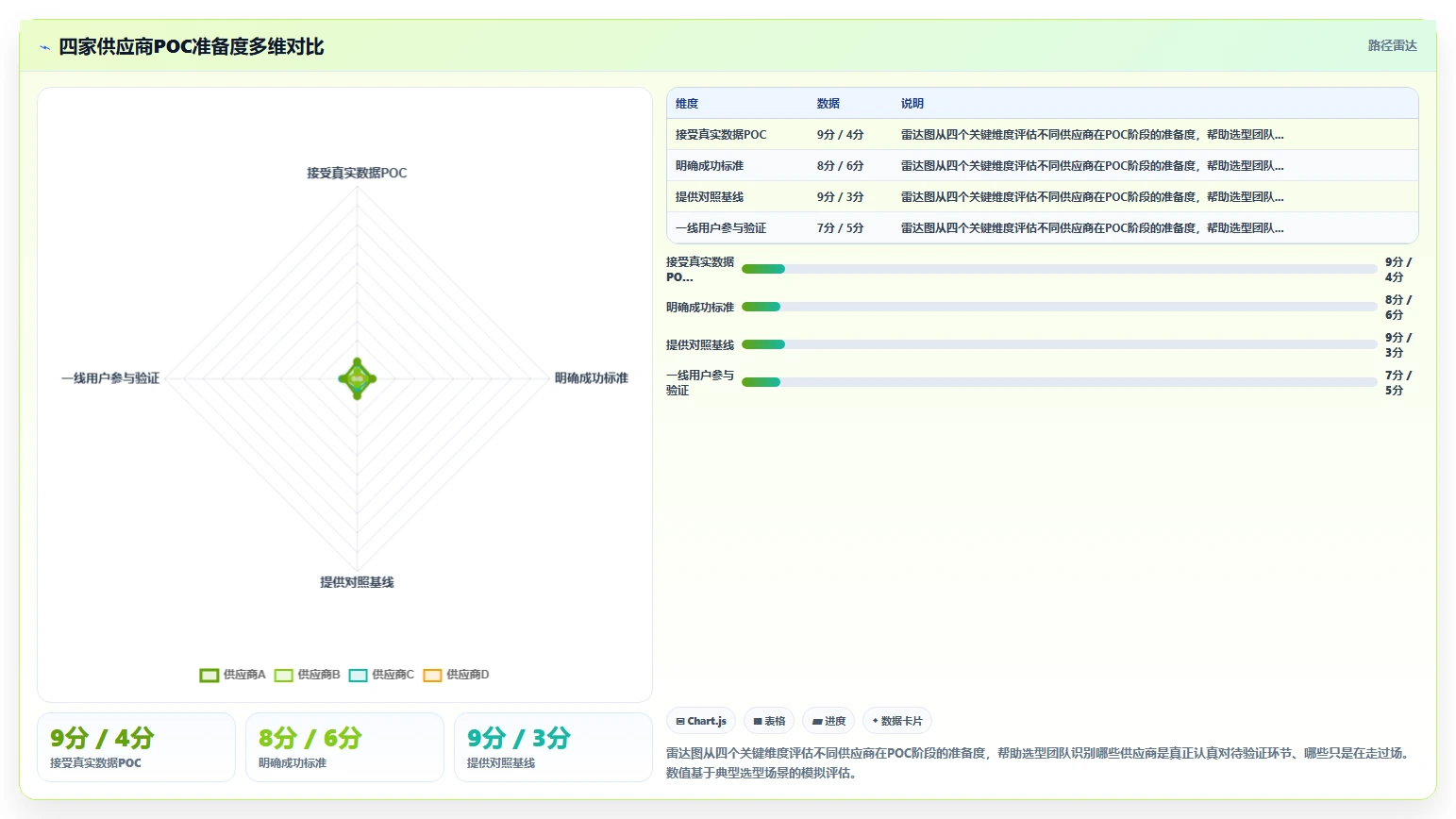Click the 表格 tag
The image size is (1456, 819).
point(769,721)
